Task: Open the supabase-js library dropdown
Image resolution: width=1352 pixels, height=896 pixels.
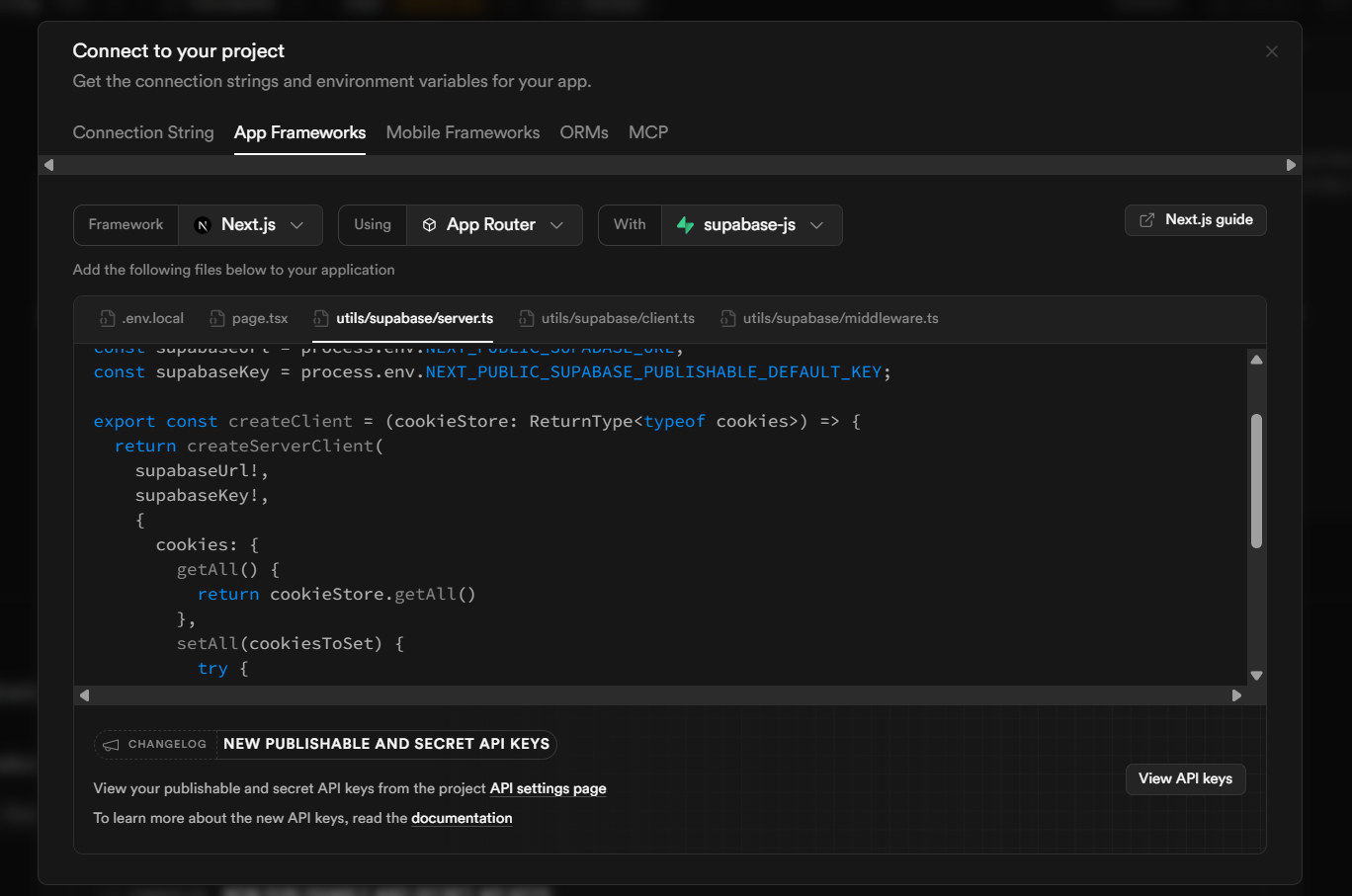Action: [x=752, y=225]
